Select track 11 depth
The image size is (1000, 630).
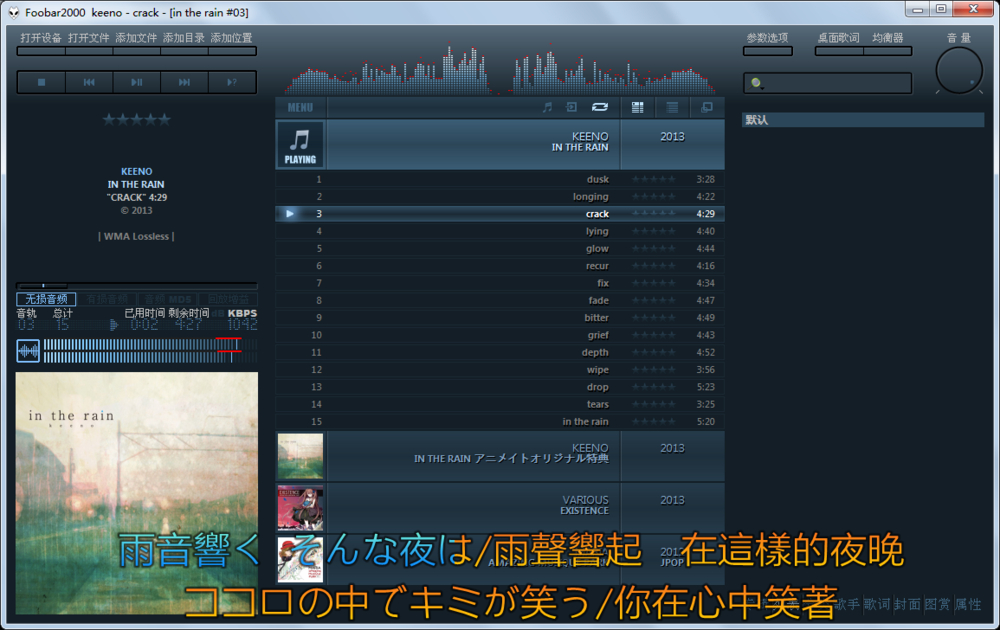[500, 352]
